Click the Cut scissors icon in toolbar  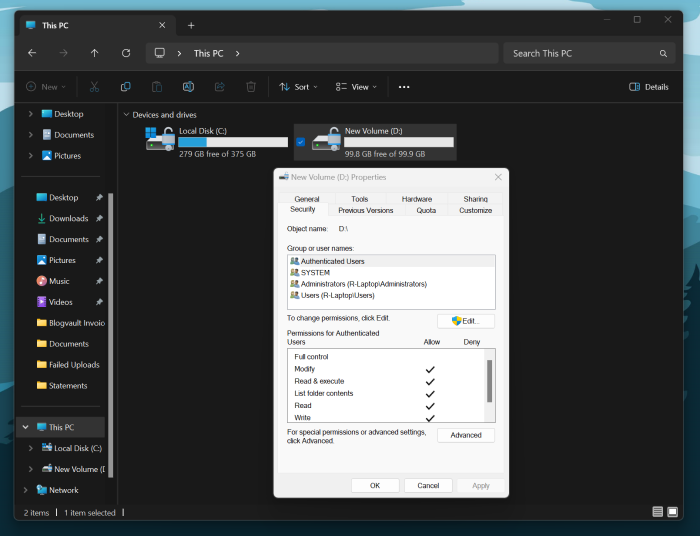click(94, 87)
